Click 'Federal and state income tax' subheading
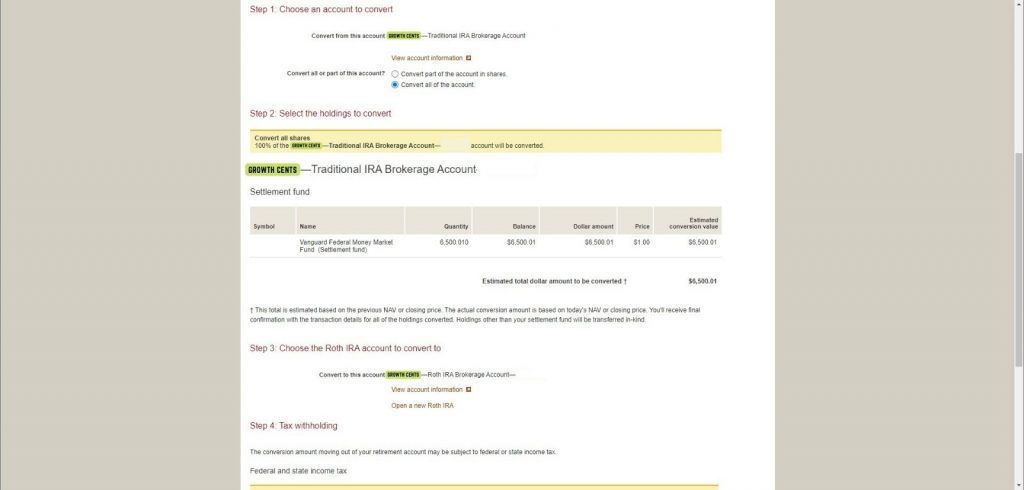Screen dimensions: 1024x490 coord(298,471)
